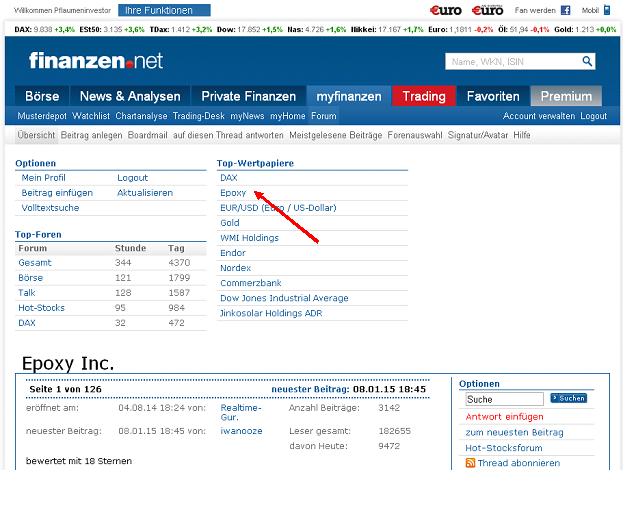Click Account verwalten
This screenshot has width=640, height=512.
(539, 116)
